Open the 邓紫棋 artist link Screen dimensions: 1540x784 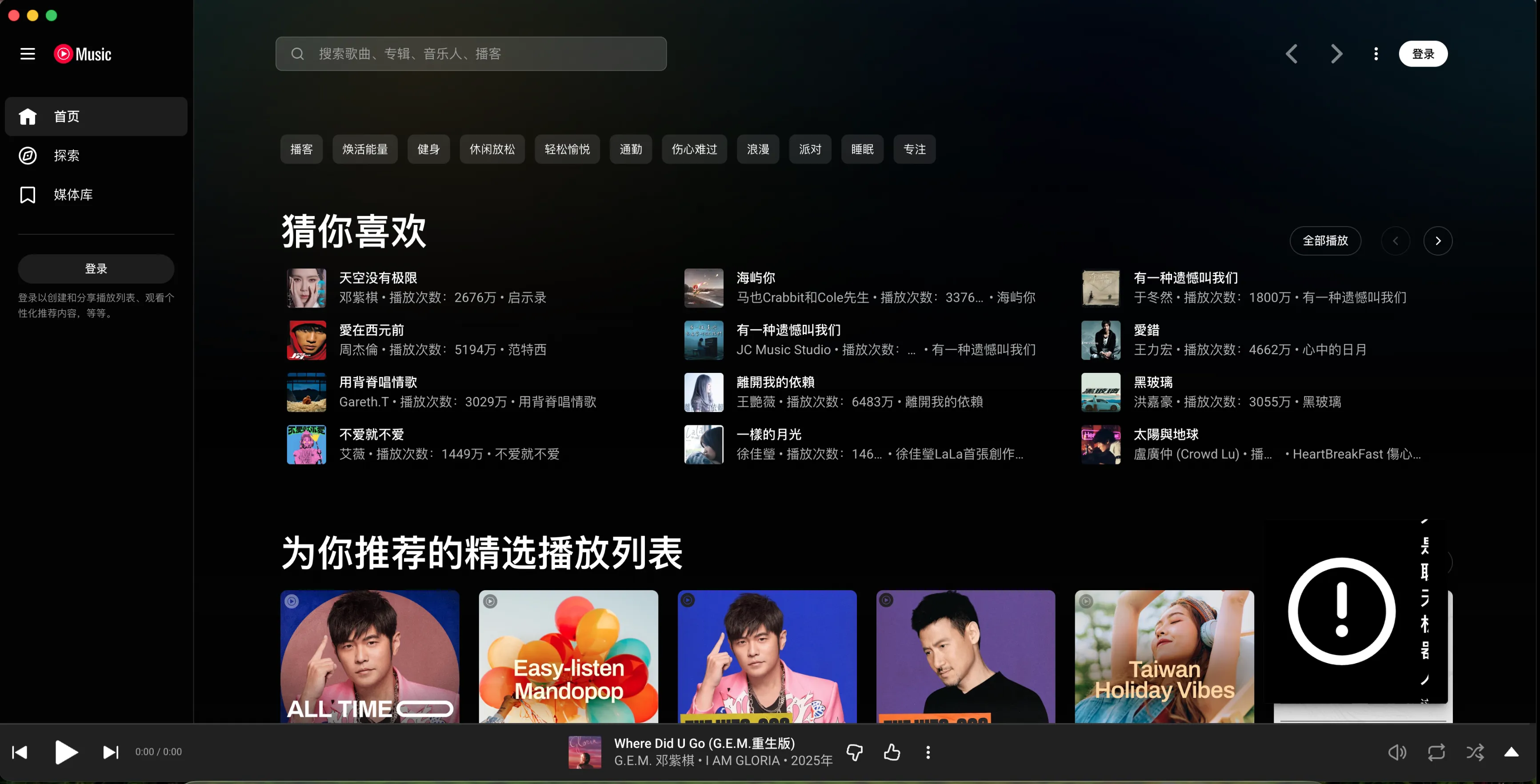[359, 297]
